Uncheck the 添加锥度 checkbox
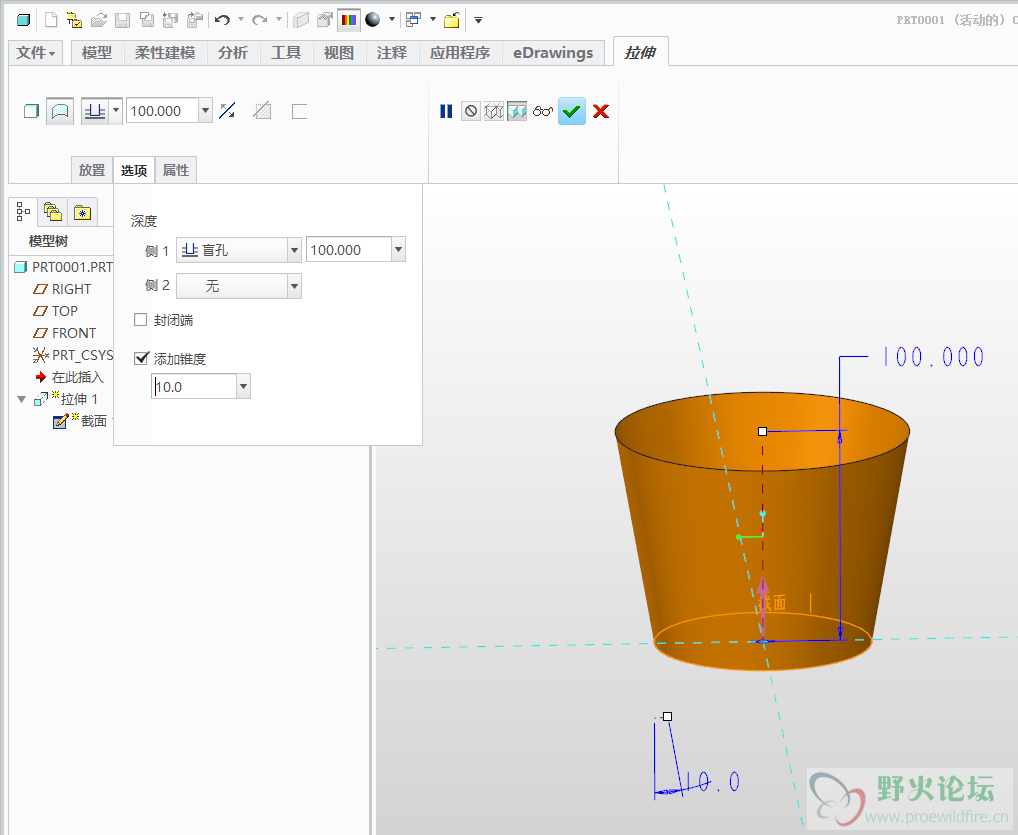 pos(141,357)
